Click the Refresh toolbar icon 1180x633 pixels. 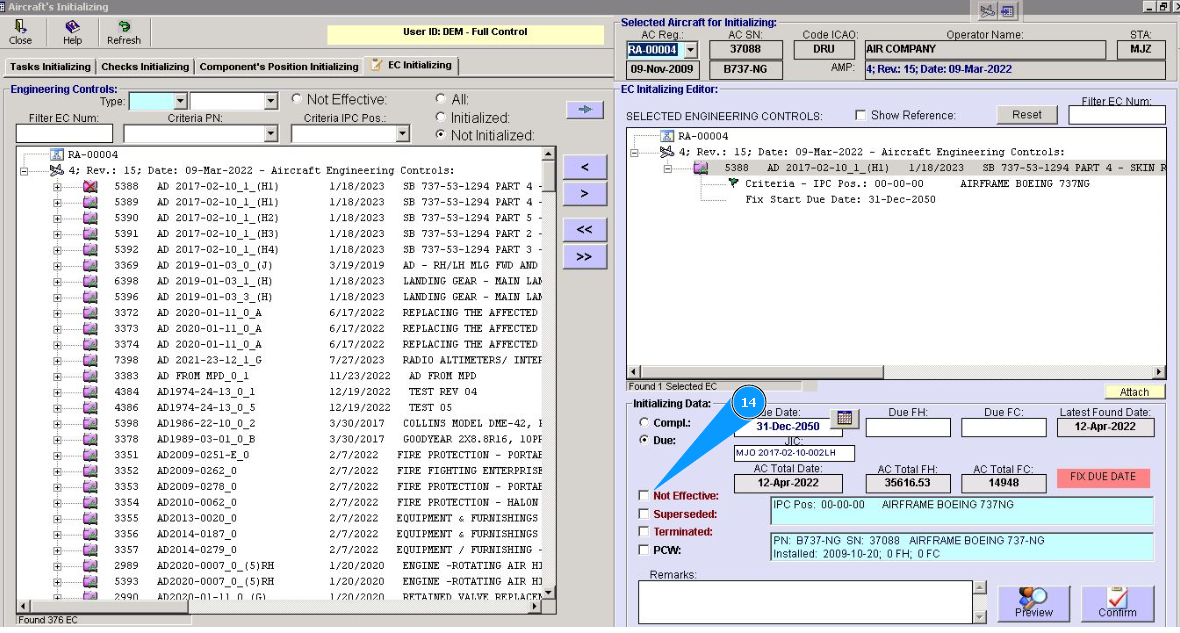(x=124, y=33)
